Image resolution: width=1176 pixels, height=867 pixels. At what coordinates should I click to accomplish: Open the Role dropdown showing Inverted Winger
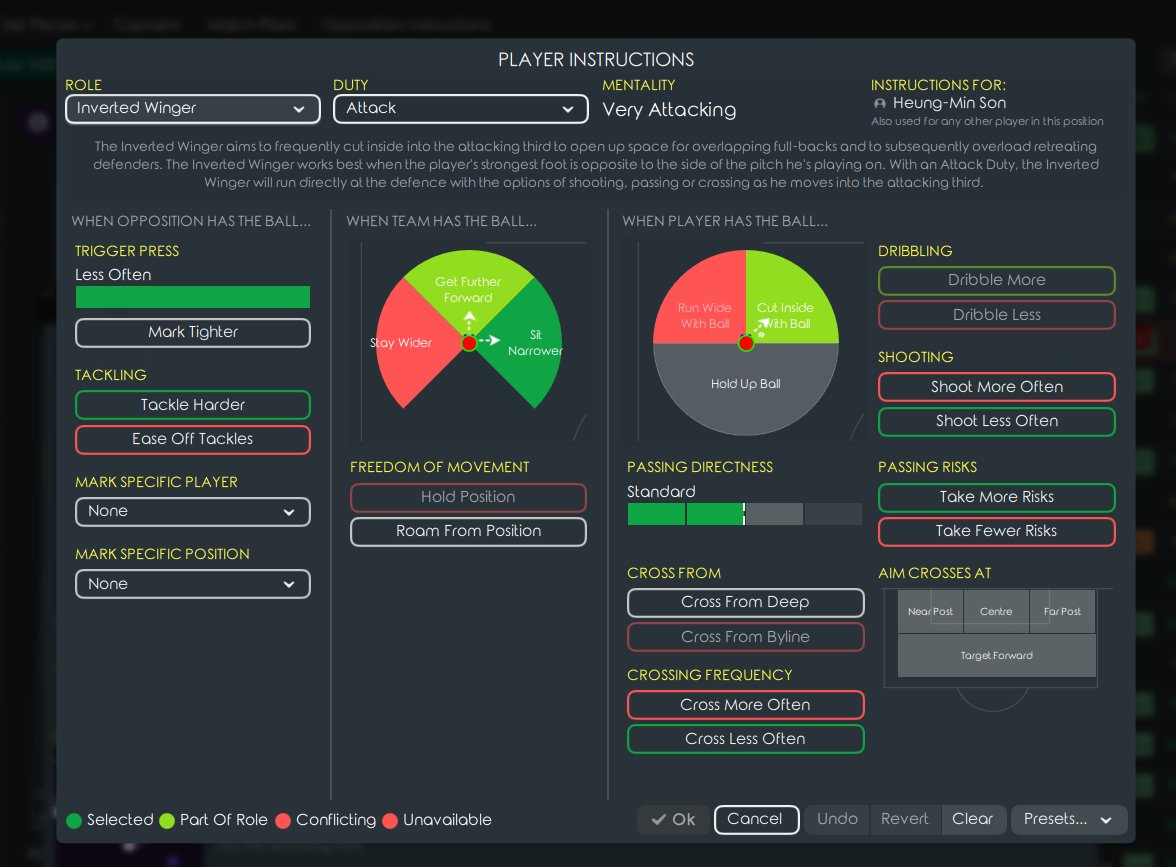point(193,109)
